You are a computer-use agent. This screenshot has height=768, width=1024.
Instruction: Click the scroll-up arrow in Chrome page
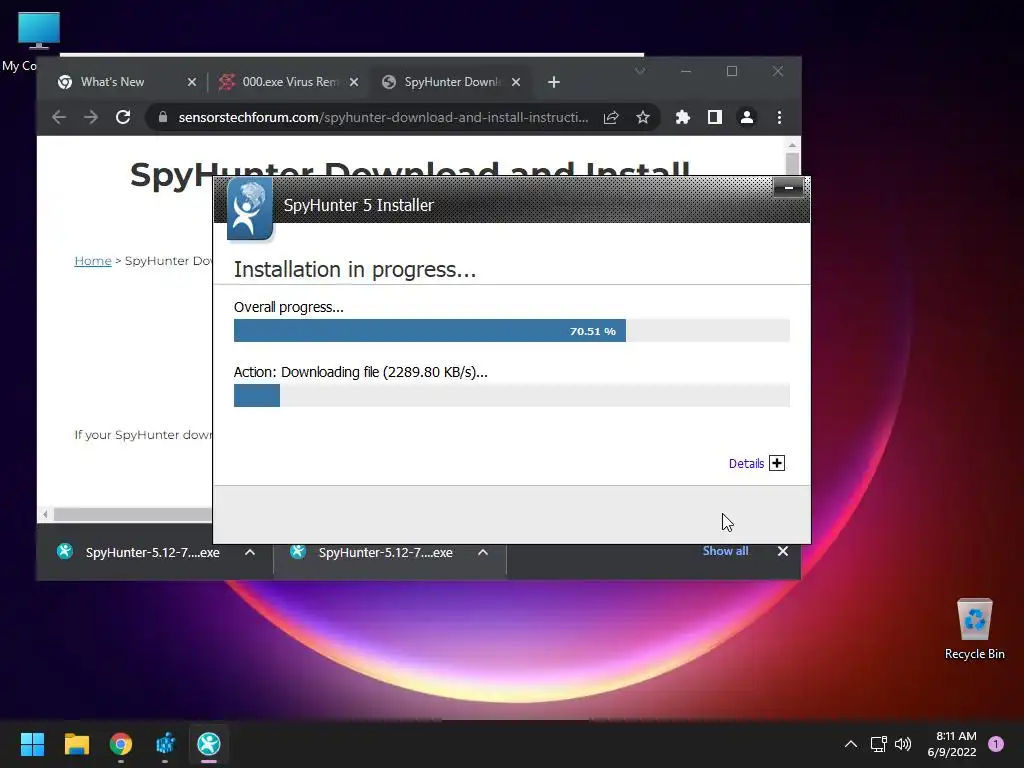792,145
